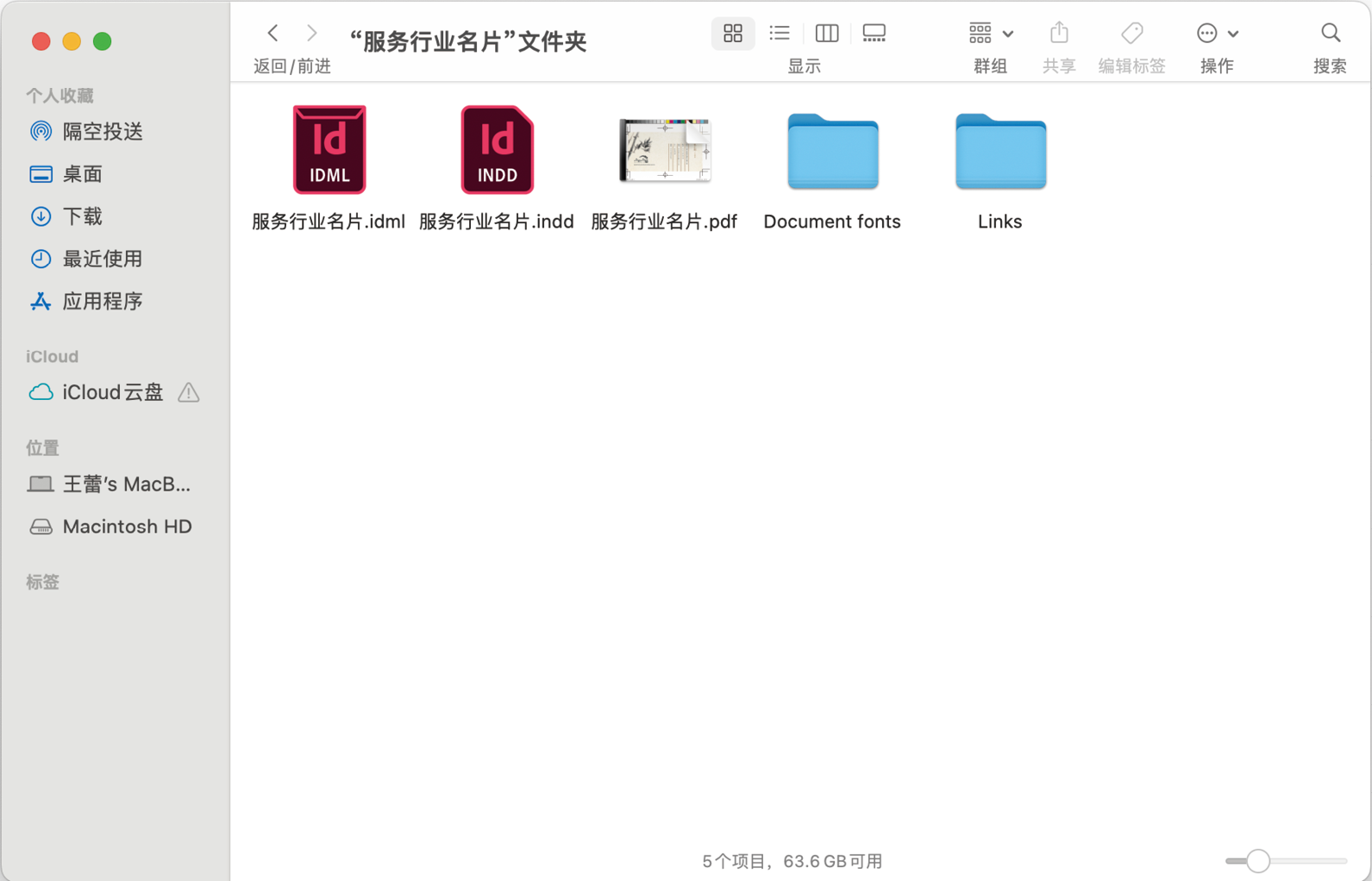Switch to gallery view
This screenshot has width=1372, height=881.
pos(874,34)
